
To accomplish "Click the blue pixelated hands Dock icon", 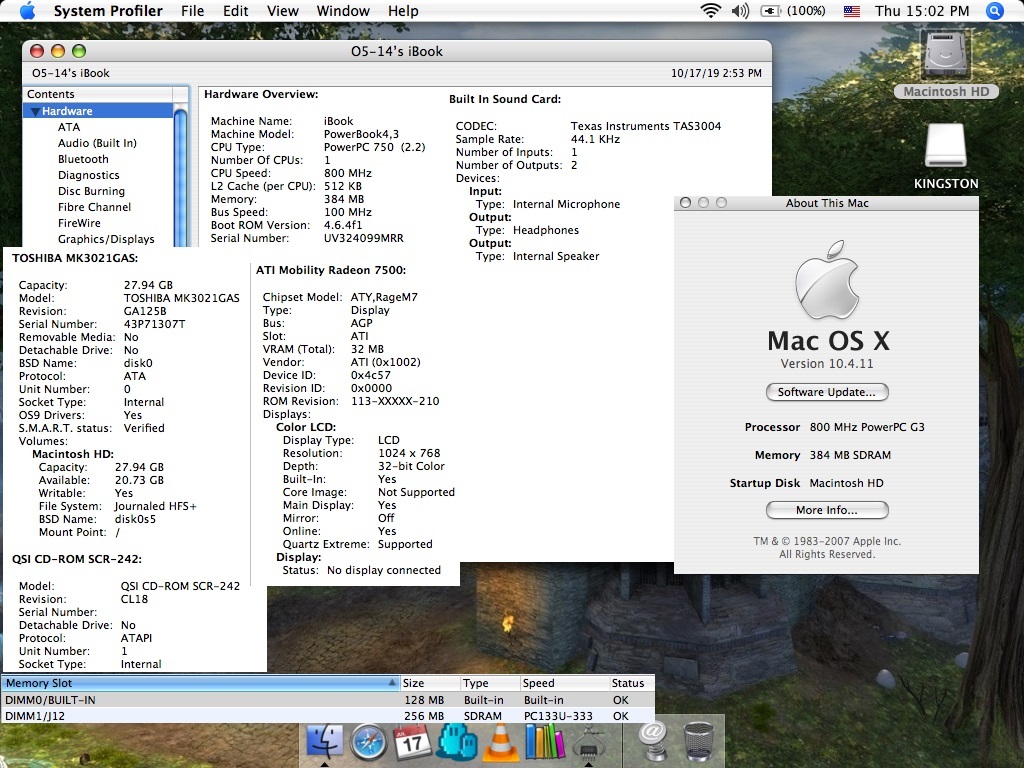I will [456, 741].
